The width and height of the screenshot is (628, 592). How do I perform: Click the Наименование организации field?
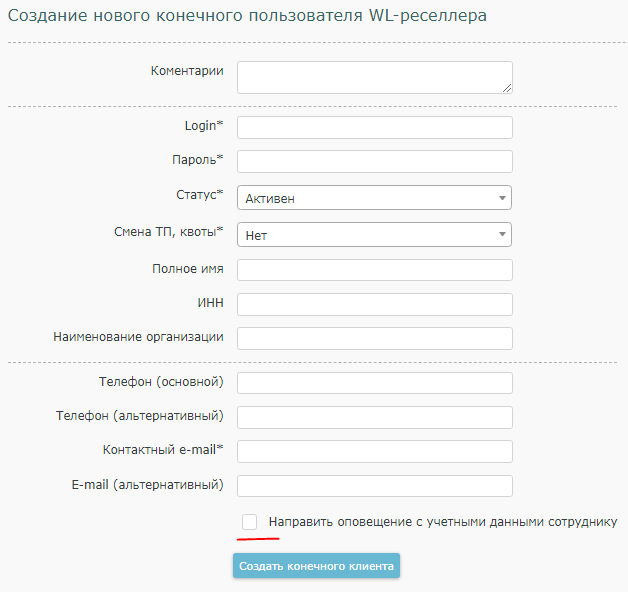click(374, 338)
